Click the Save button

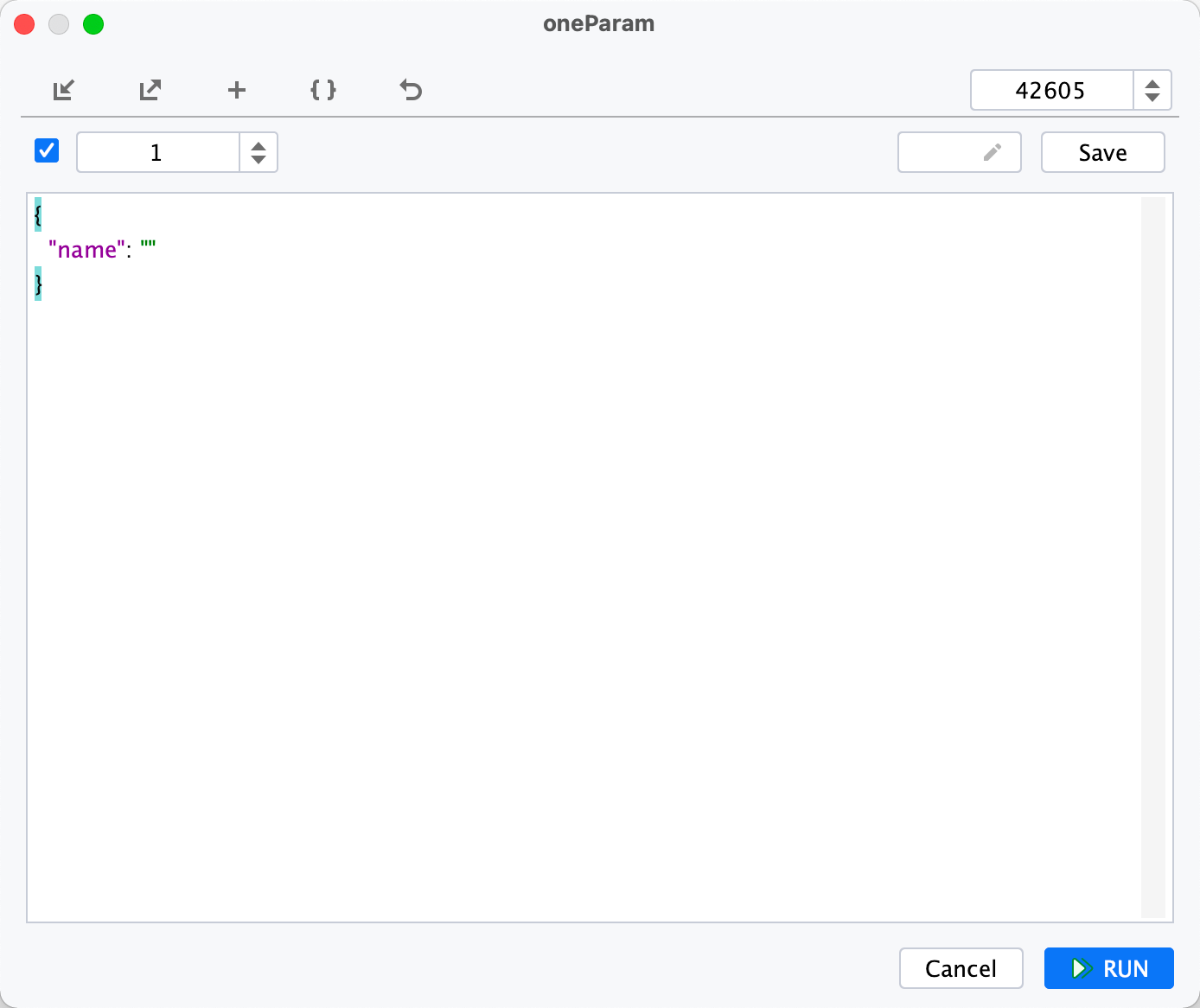coord(1103,152)
